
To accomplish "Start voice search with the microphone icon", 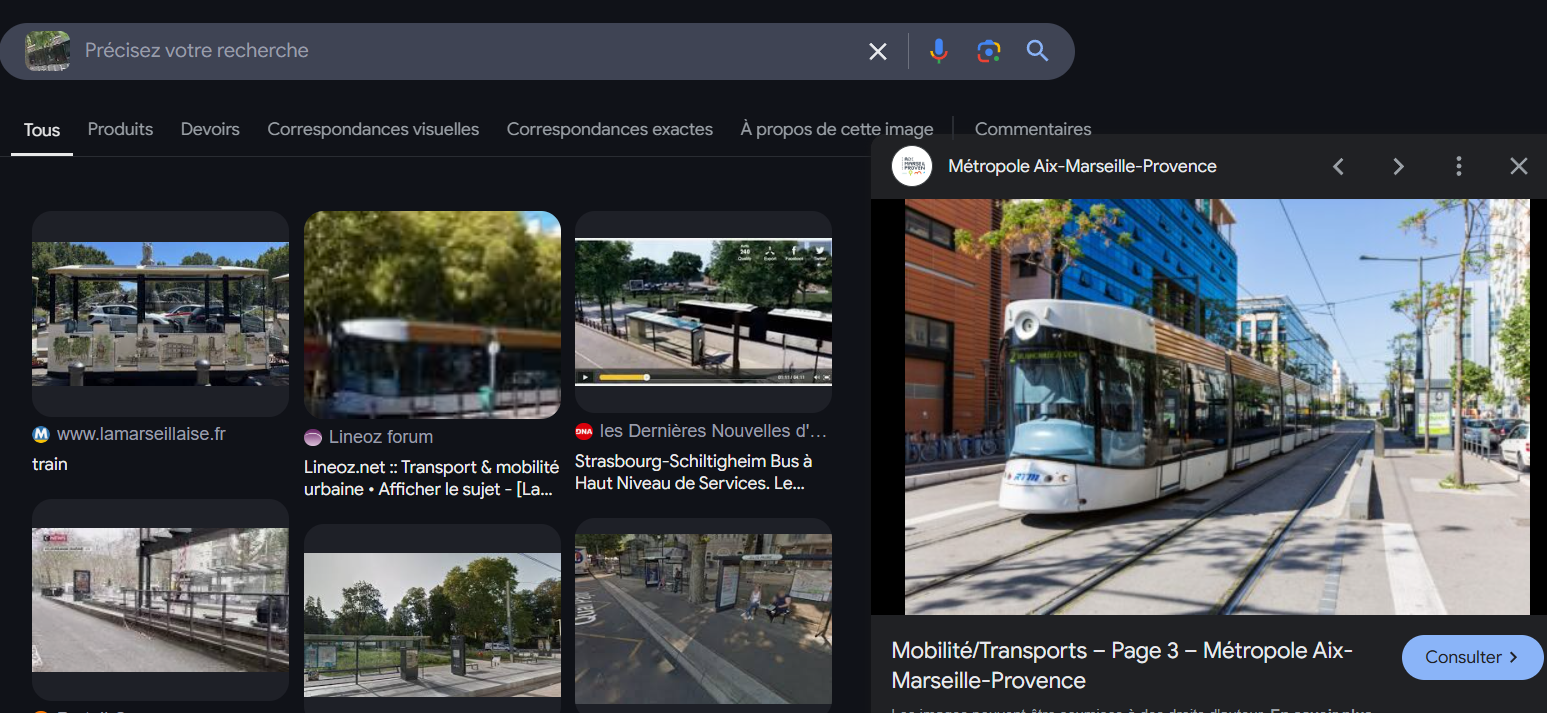I will [x=938, y=51].
